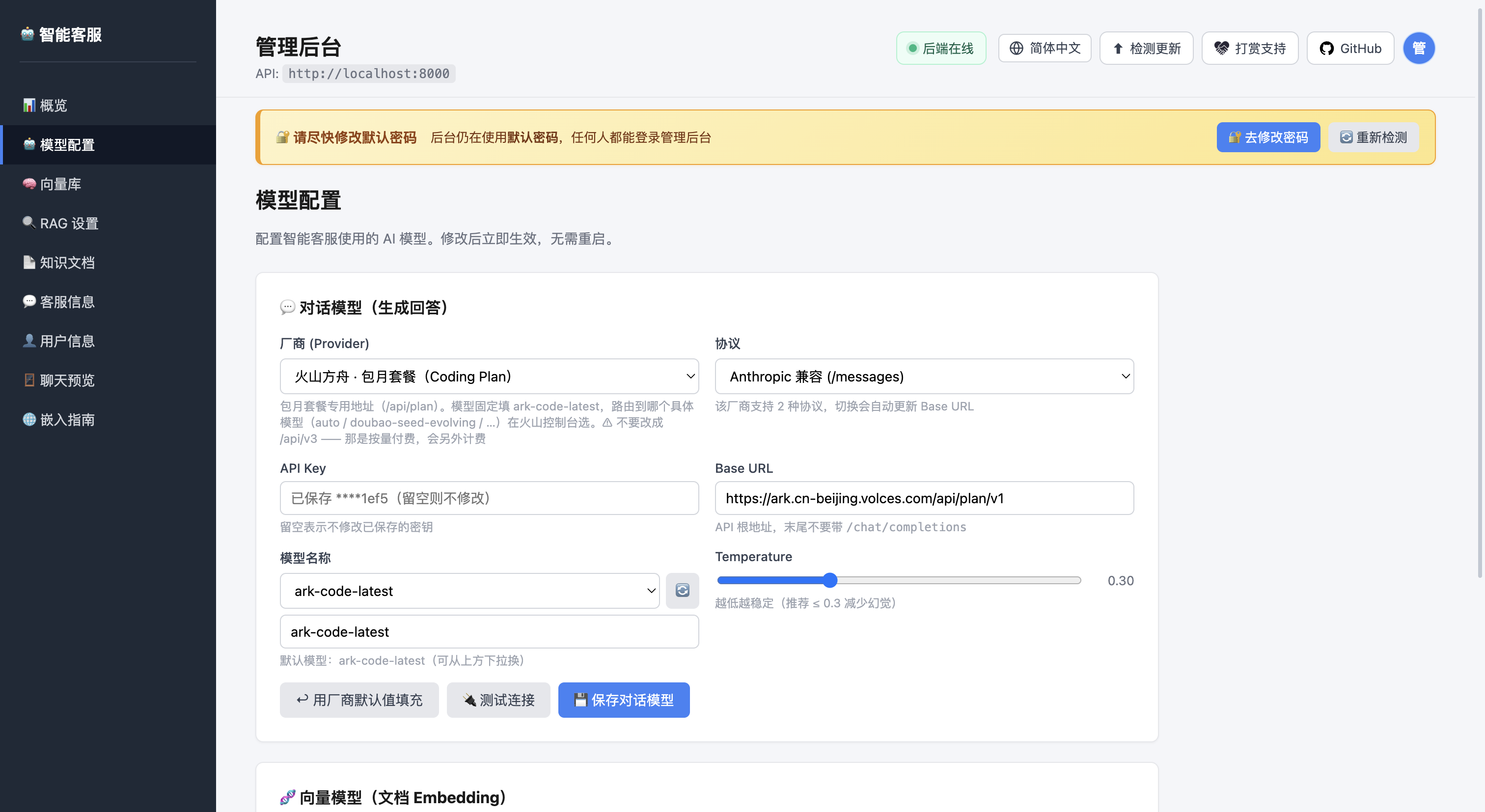Open the 管 user avatar
Viewport: 1485px width, 812px height.
point(1419,49)
